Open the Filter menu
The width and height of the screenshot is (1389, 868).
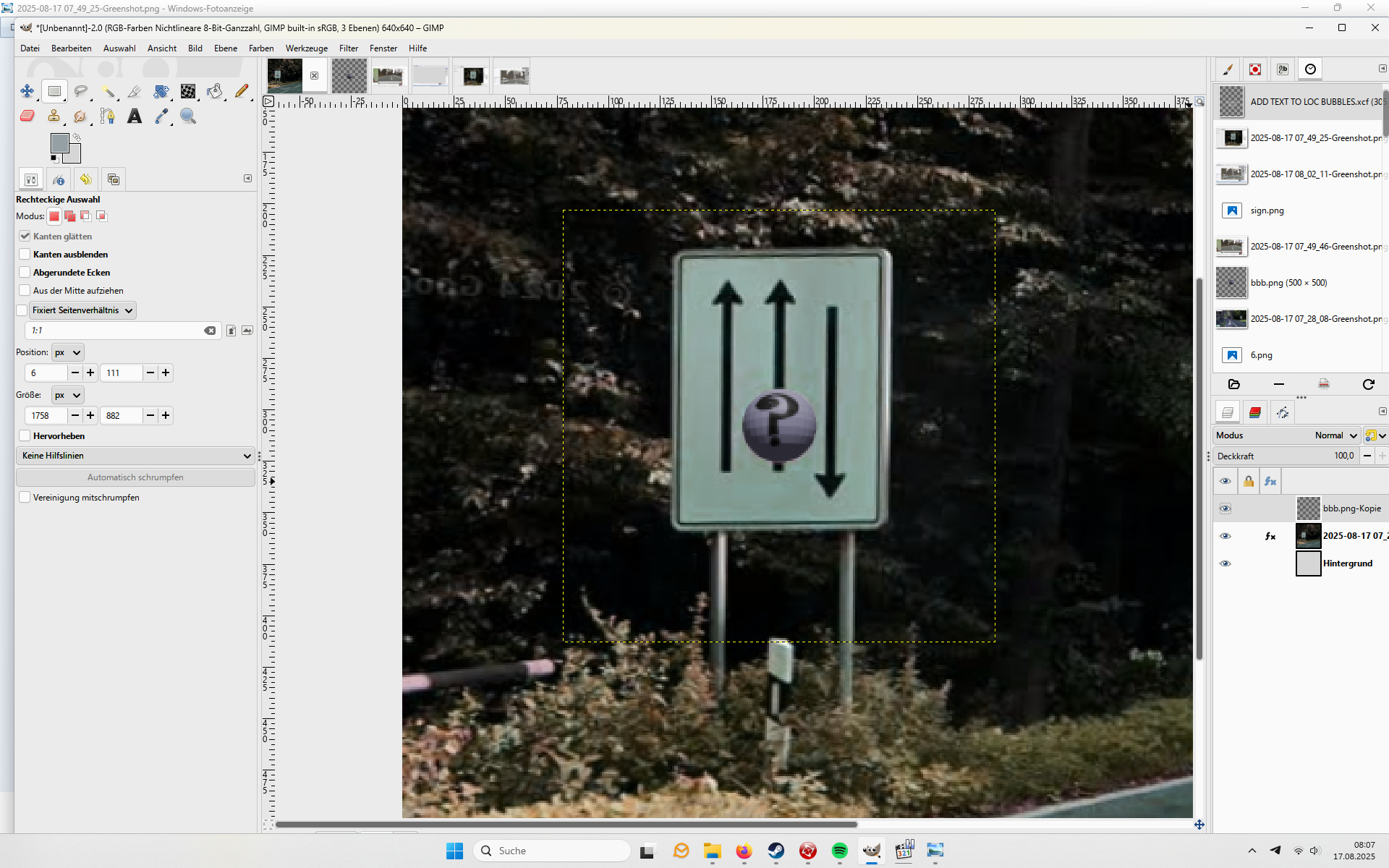coord(348,48)
